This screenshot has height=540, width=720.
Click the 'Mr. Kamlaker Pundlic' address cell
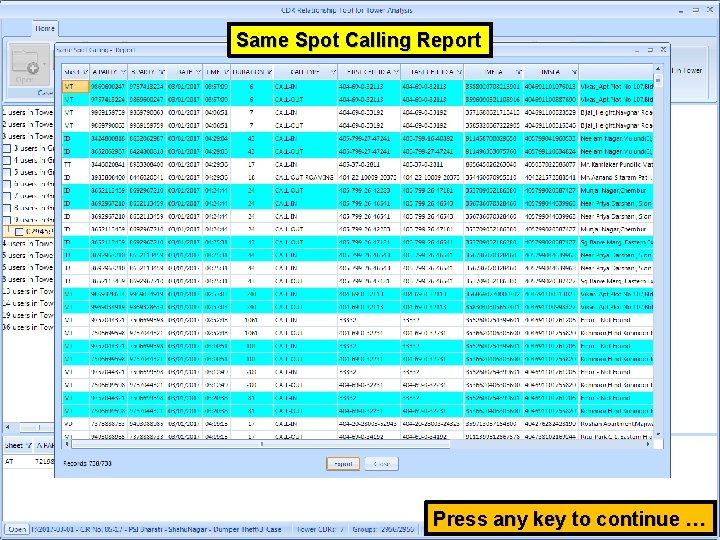tap(616, 164)
